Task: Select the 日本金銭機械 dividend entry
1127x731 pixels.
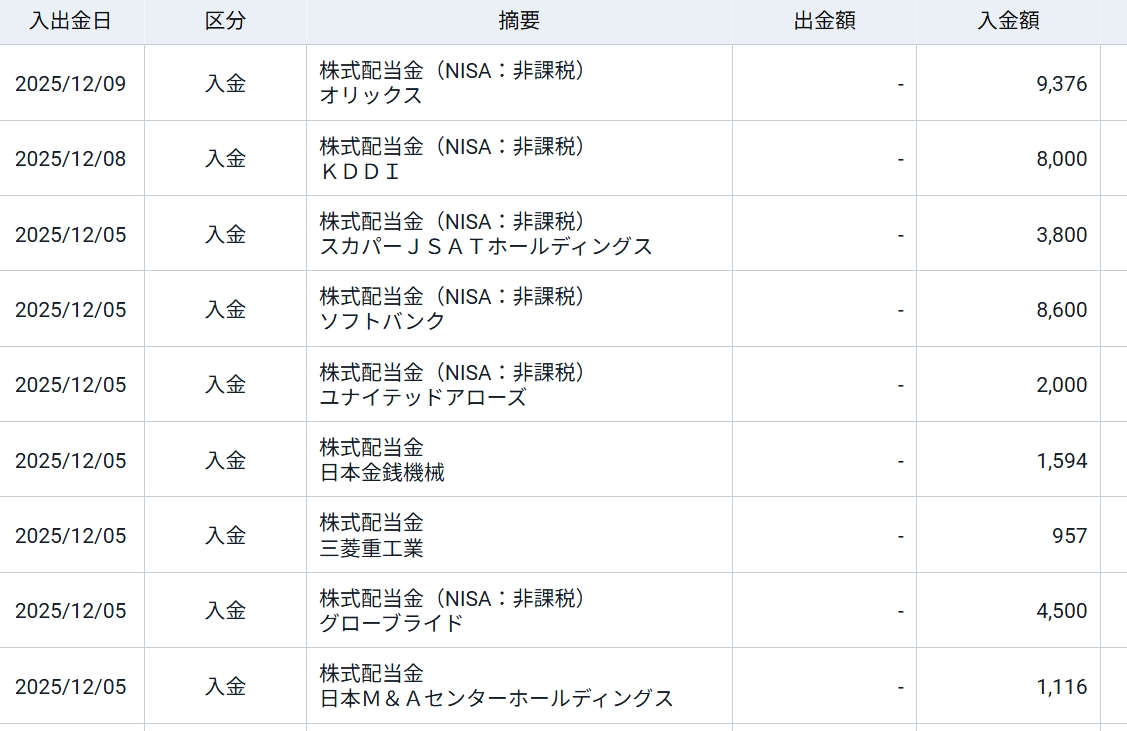Action: click(382, 473)
